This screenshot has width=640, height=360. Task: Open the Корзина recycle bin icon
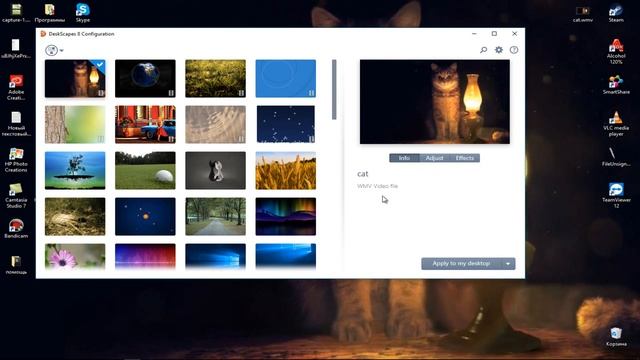point(616,337)
